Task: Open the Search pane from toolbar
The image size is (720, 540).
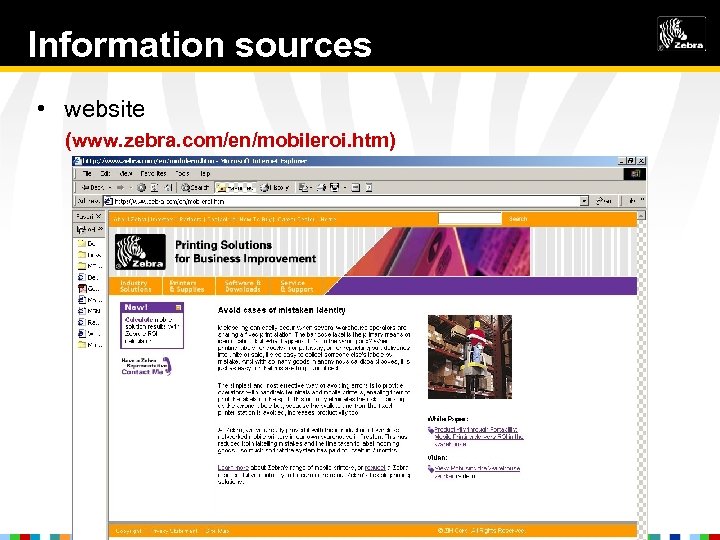Action: tap(195, 187)
